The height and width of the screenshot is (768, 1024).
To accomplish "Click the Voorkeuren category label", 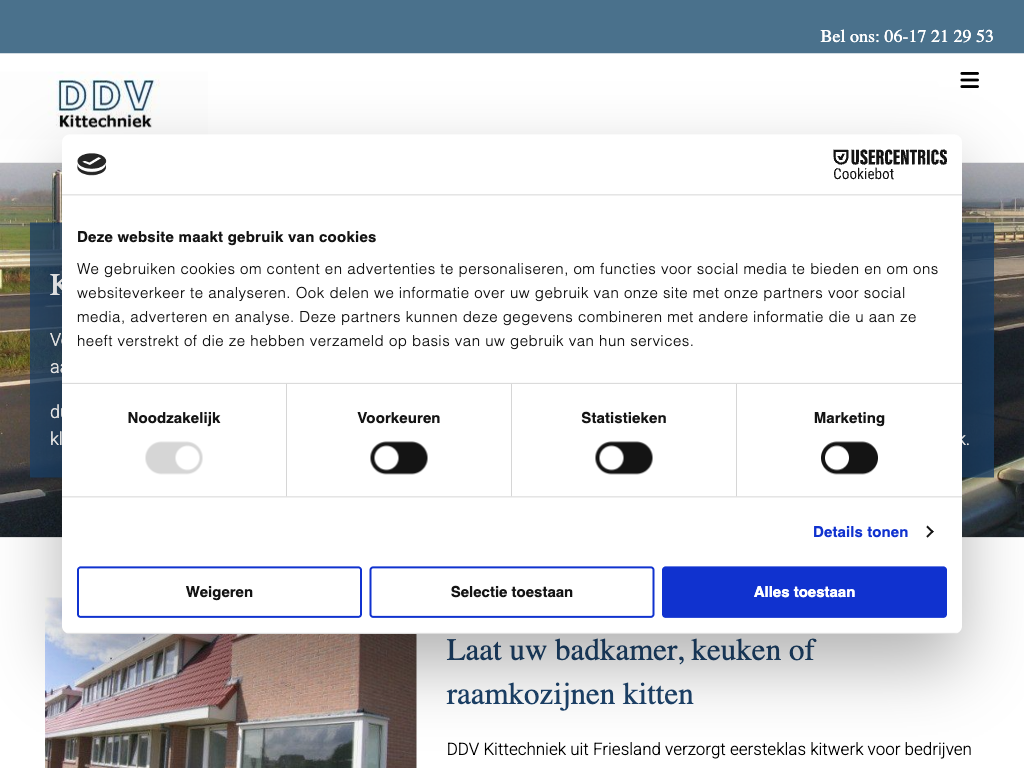I will [399, 418].
